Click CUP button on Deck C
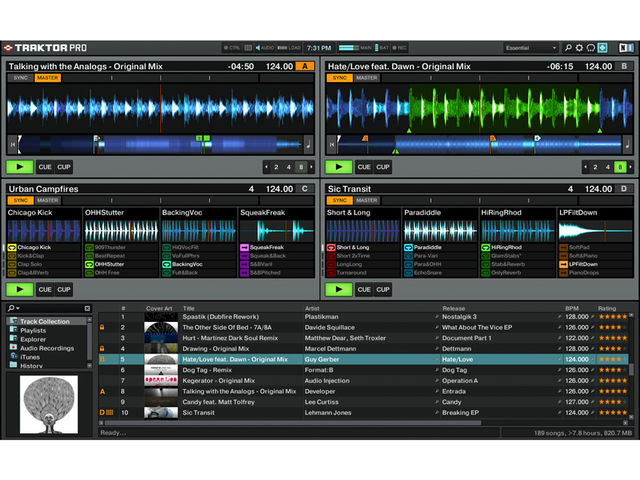 tap(64, 289)
